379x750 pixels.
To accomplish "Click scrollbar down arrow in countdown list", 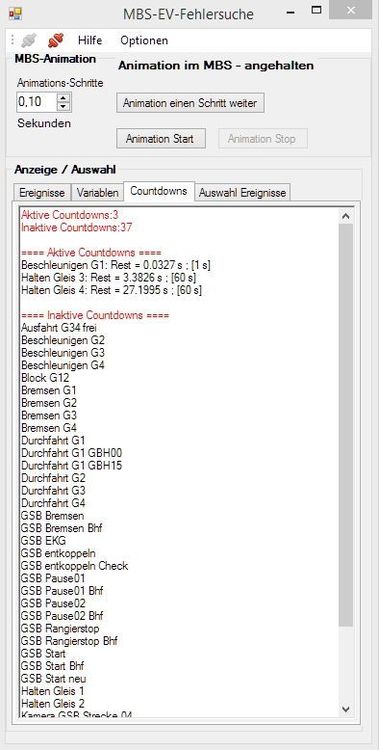I will pyautogui.click(x=346, y=709).
